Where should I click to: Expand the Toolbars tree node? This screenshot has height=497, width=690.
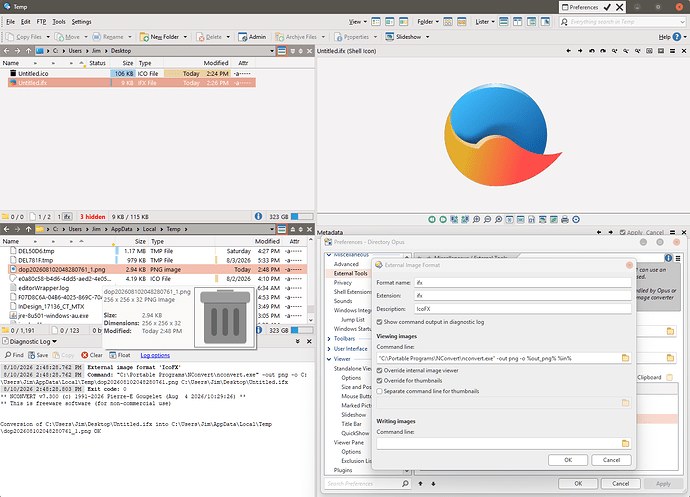click(329, 339)
